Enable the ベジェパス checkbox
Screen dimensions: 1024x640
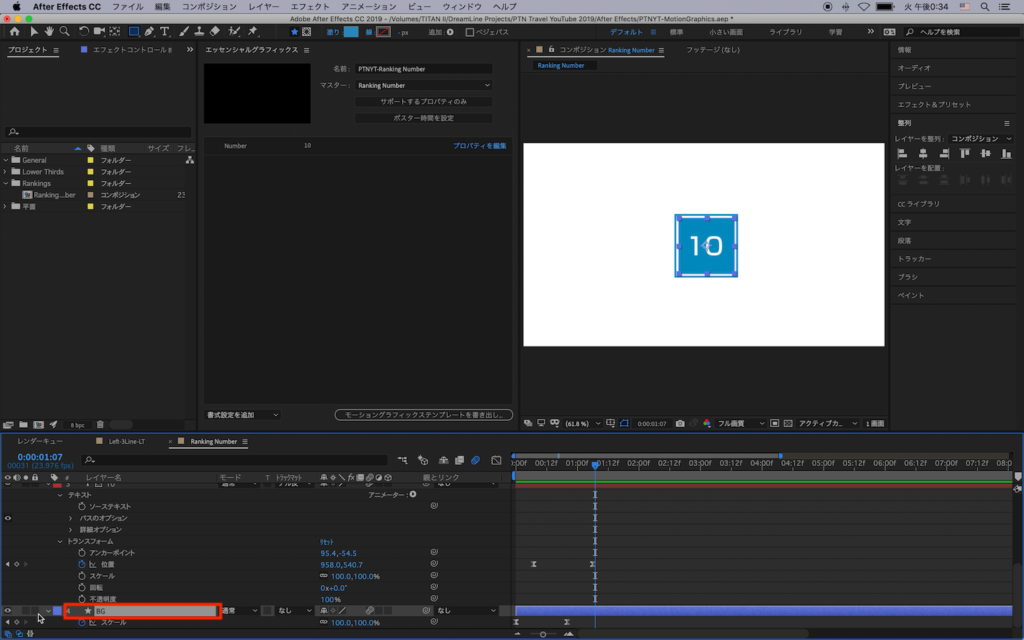tap(470, 32)
